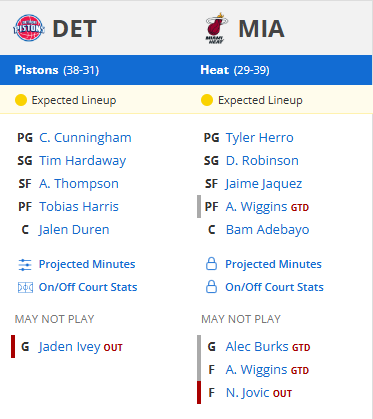Select Tim Hardaway in Pistons lineup
The image size is (373, 419).
tap(82, 161)
